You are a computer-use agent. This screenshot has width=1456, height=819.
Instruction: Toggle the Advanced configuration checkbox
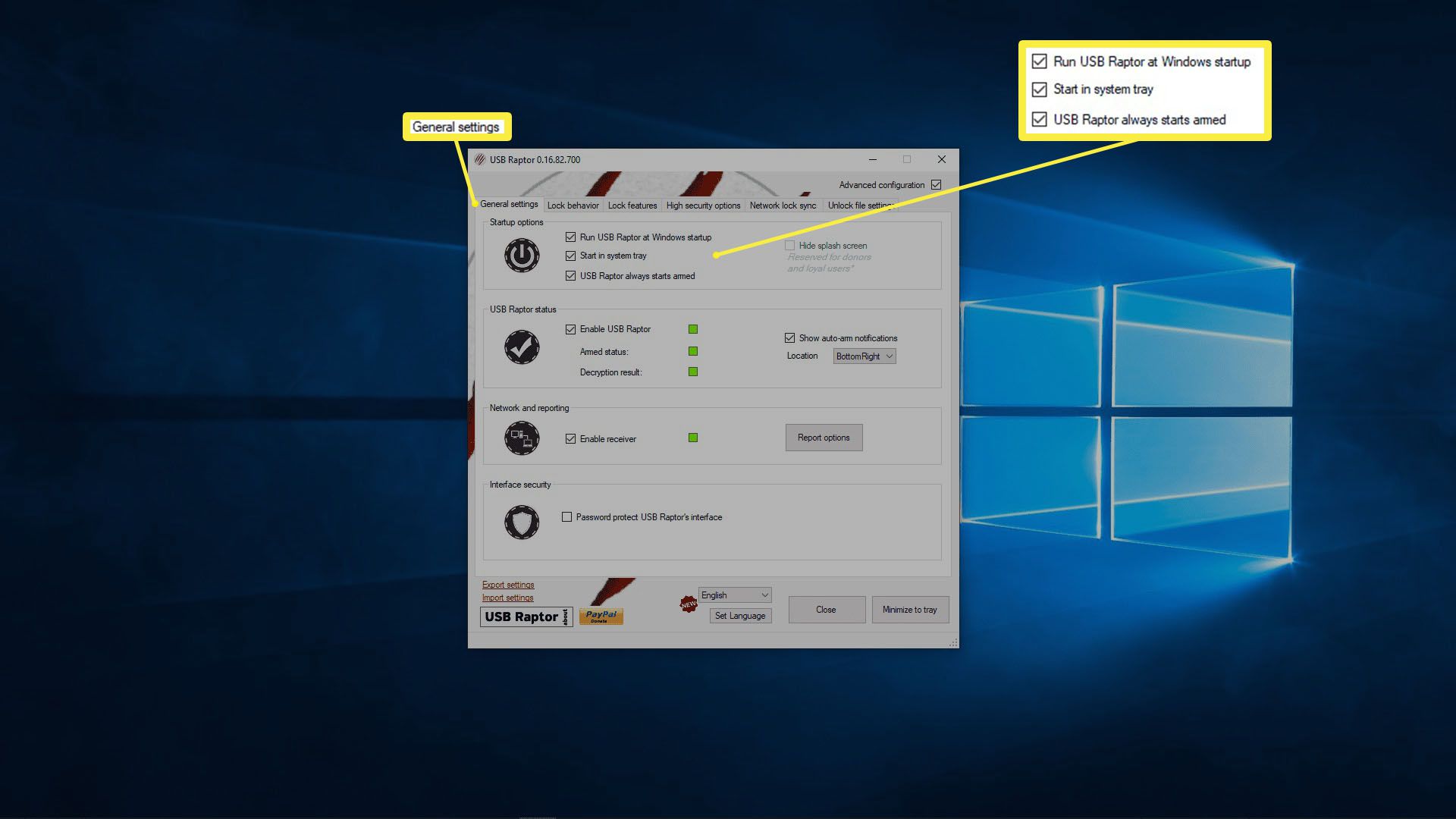pos(937,185)
